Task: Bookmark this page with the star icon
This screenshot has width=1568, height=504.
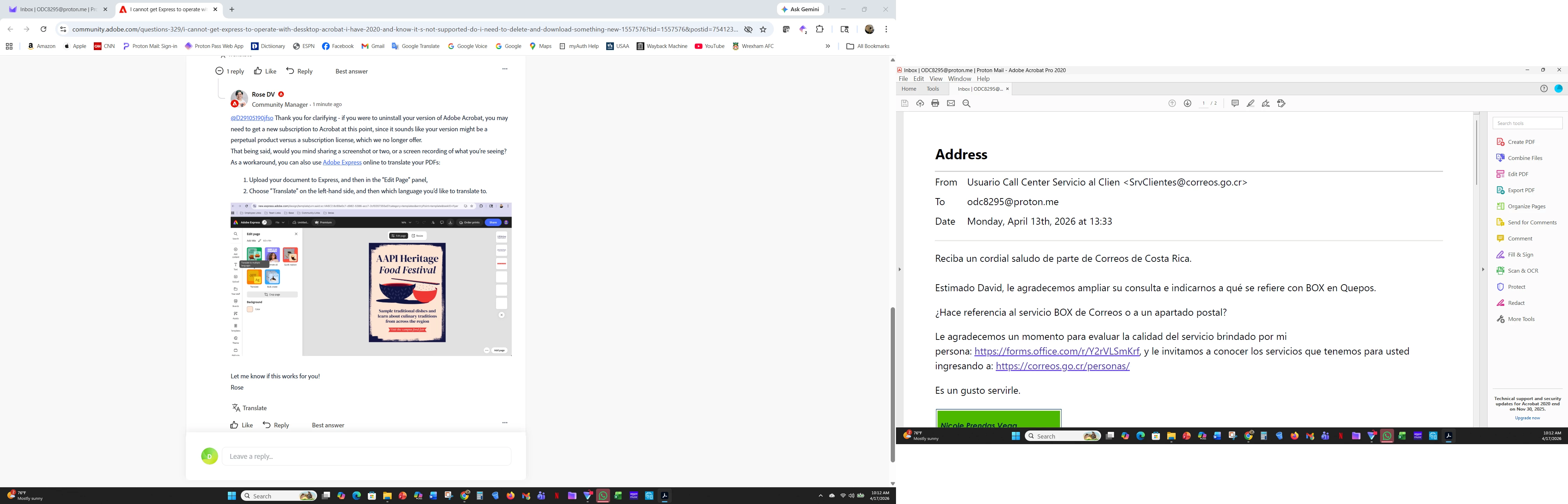Action: (763, 29)
